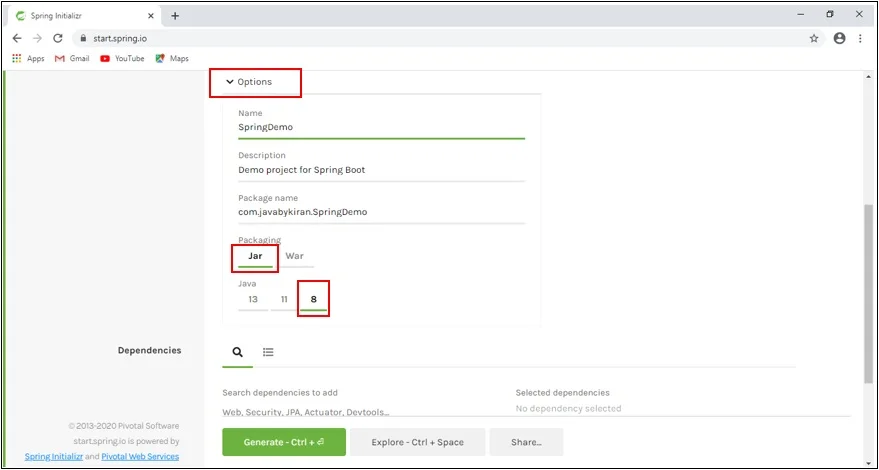Screen dimensions: 879x470
Task: Click the lock icon in address bar
Action: (84, 39)
